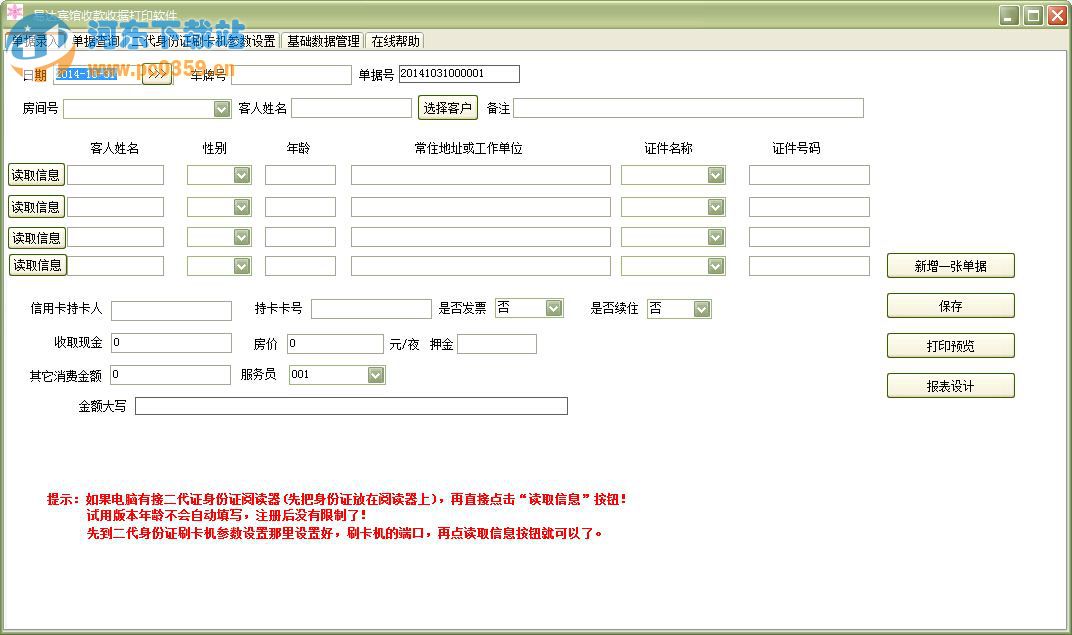Viewport: 1072px width, 635px height.
Task: Open the 基础数据管理 tab
Action: (x=324, y=41)
